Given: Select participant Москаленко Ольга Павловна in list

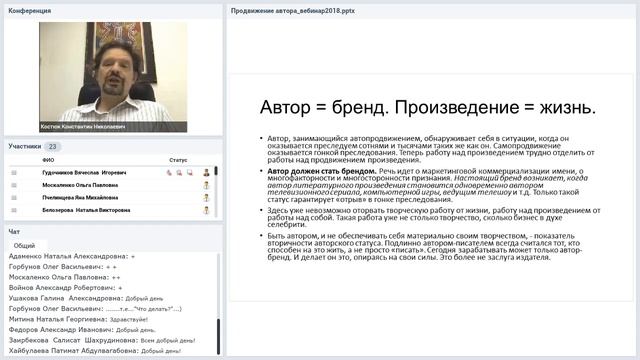Looking at the screenshot, I should coord(80,185).
